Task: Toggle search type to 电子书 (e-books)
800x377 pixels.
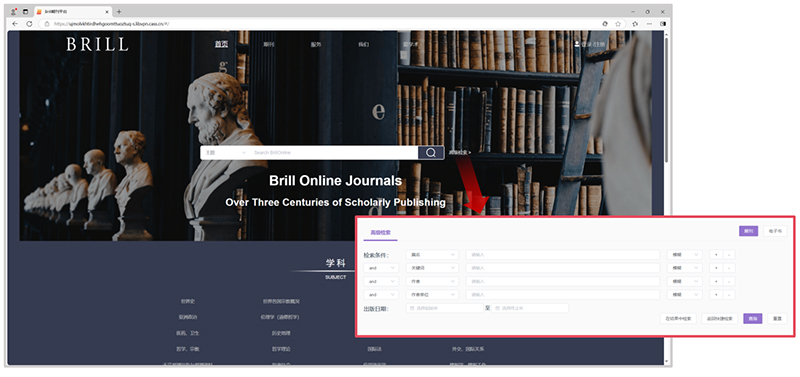Action: (x=775, y=231)
